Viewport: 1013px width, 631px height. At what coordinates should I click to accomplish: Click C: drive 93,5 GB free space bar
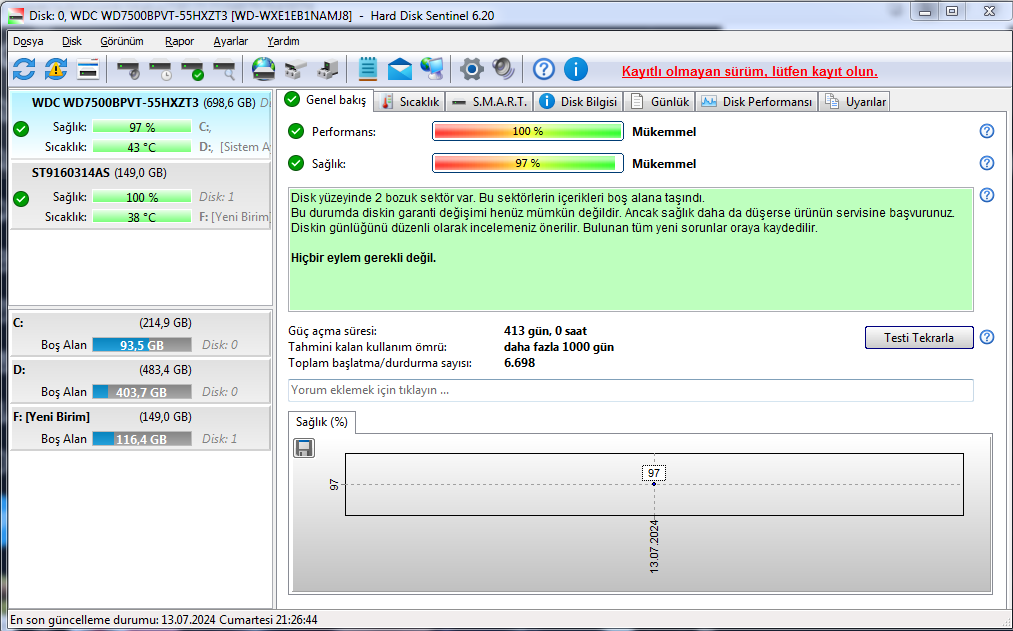click(141, 345)
